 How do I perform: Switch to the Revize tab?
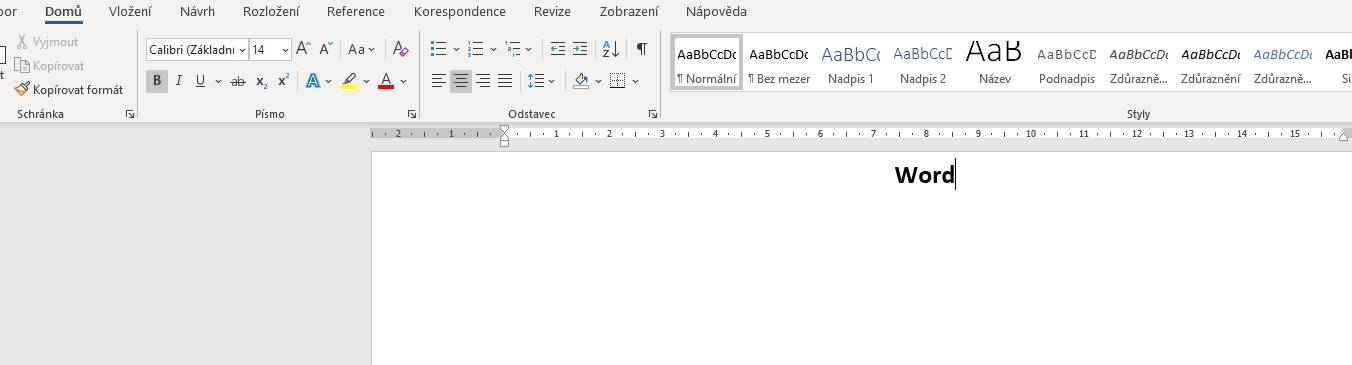[x=552, y=12]
